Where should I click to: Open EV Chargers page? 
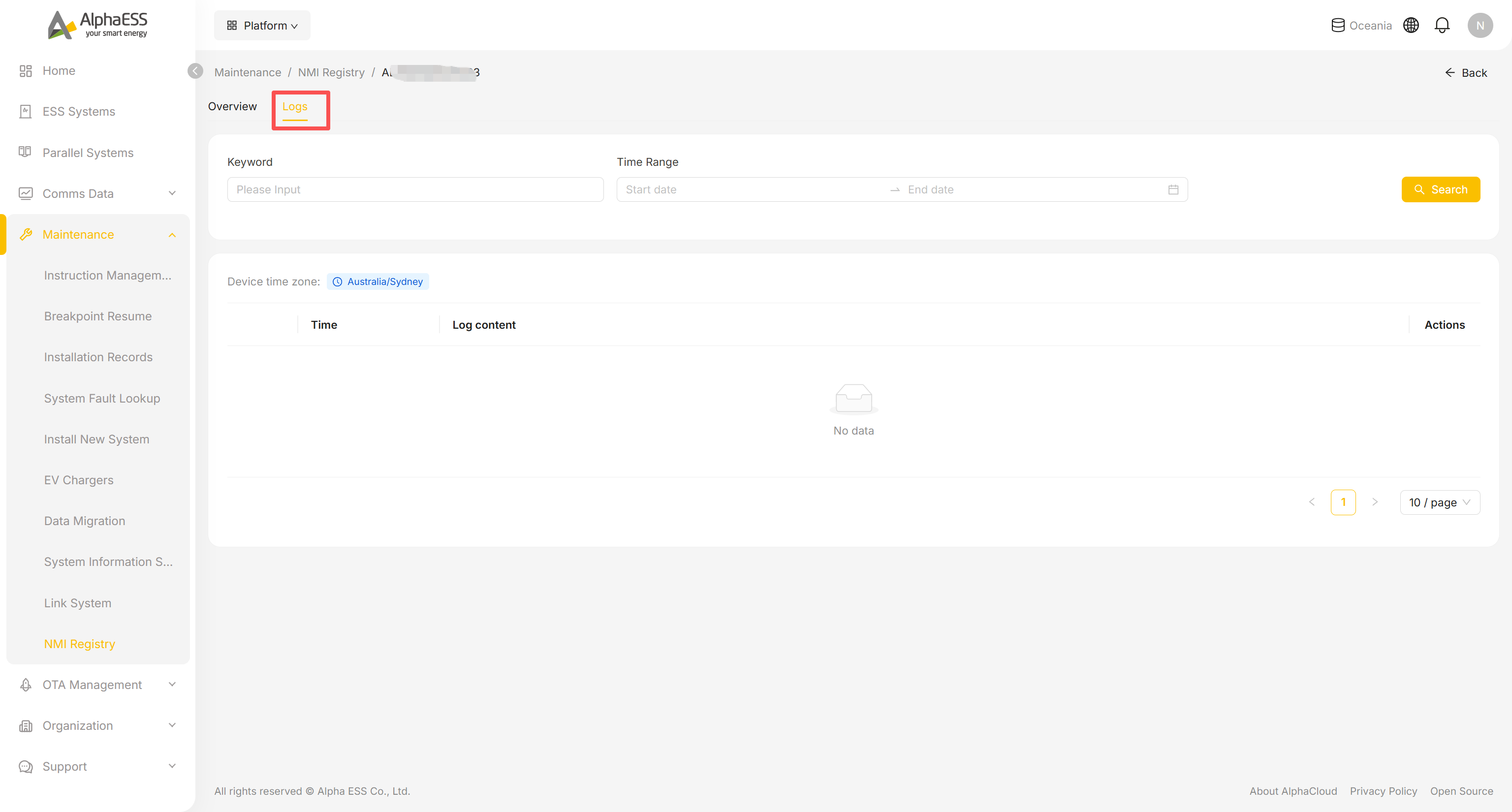(79, 480)
